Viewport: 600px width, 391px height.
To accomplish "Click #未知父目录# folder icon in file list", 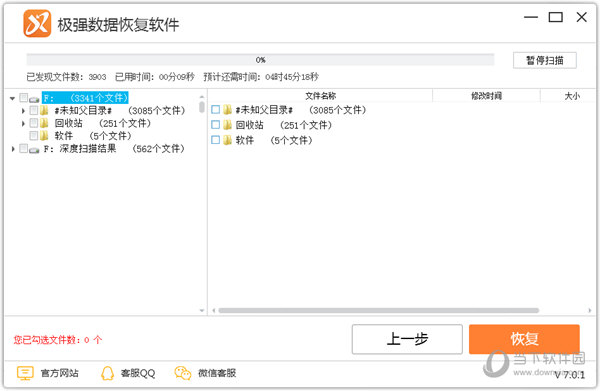I will tap(227, 110).
